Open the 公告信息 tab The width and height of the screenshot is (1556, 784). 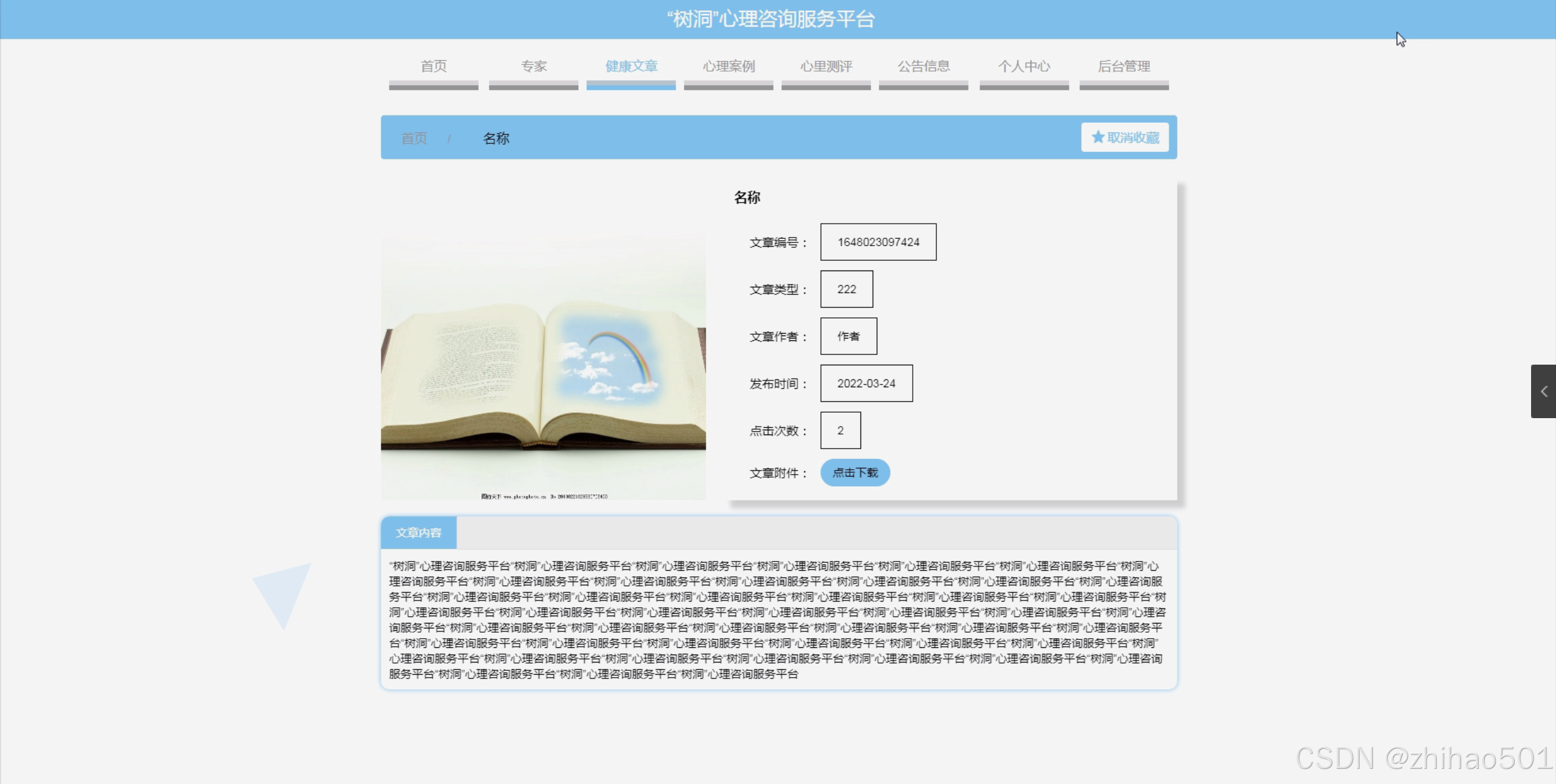pyautogui.click(x=923, y=66)
